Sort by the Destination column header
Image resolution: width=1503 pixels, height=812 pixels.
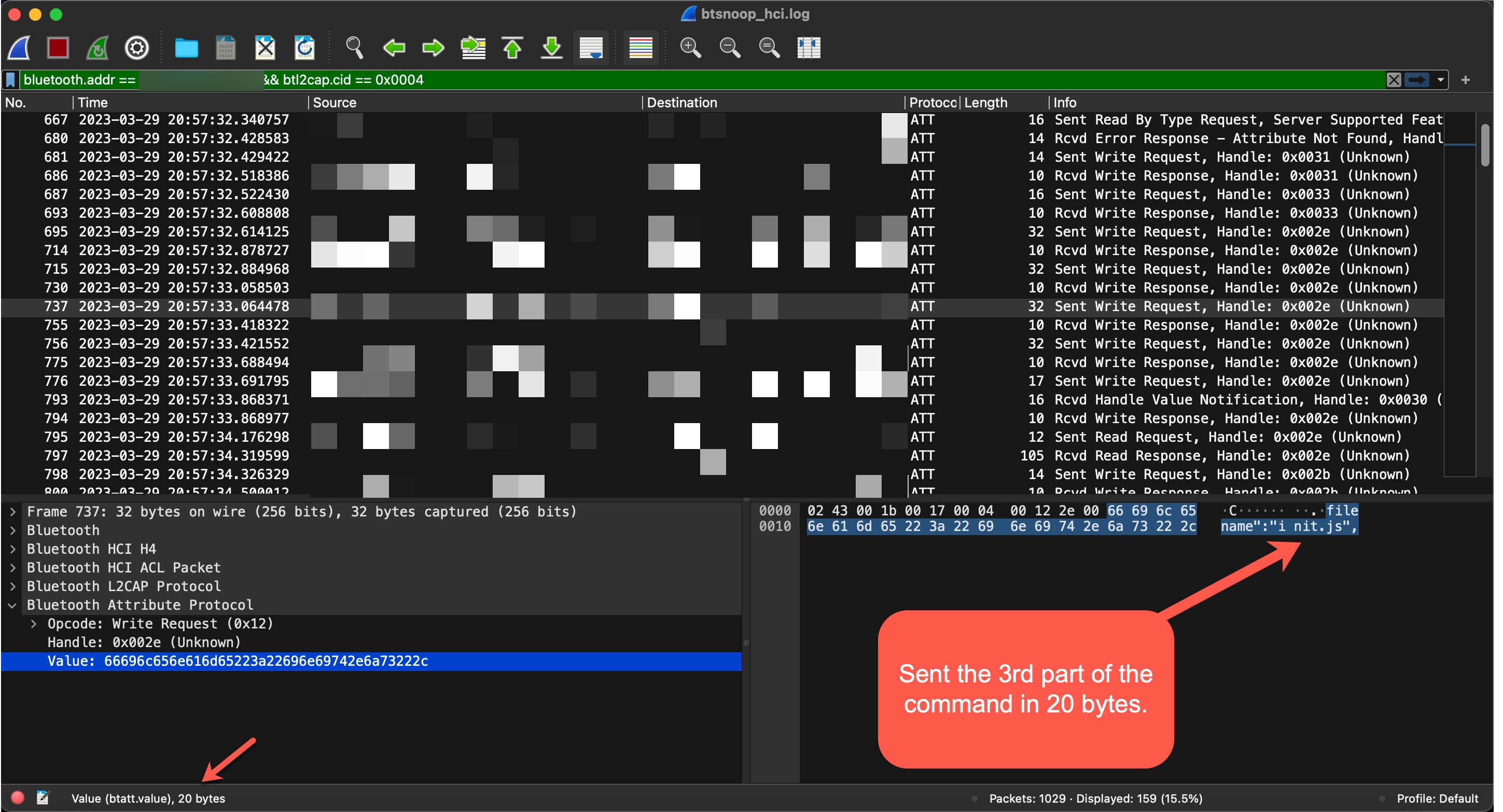coord(773,103)
